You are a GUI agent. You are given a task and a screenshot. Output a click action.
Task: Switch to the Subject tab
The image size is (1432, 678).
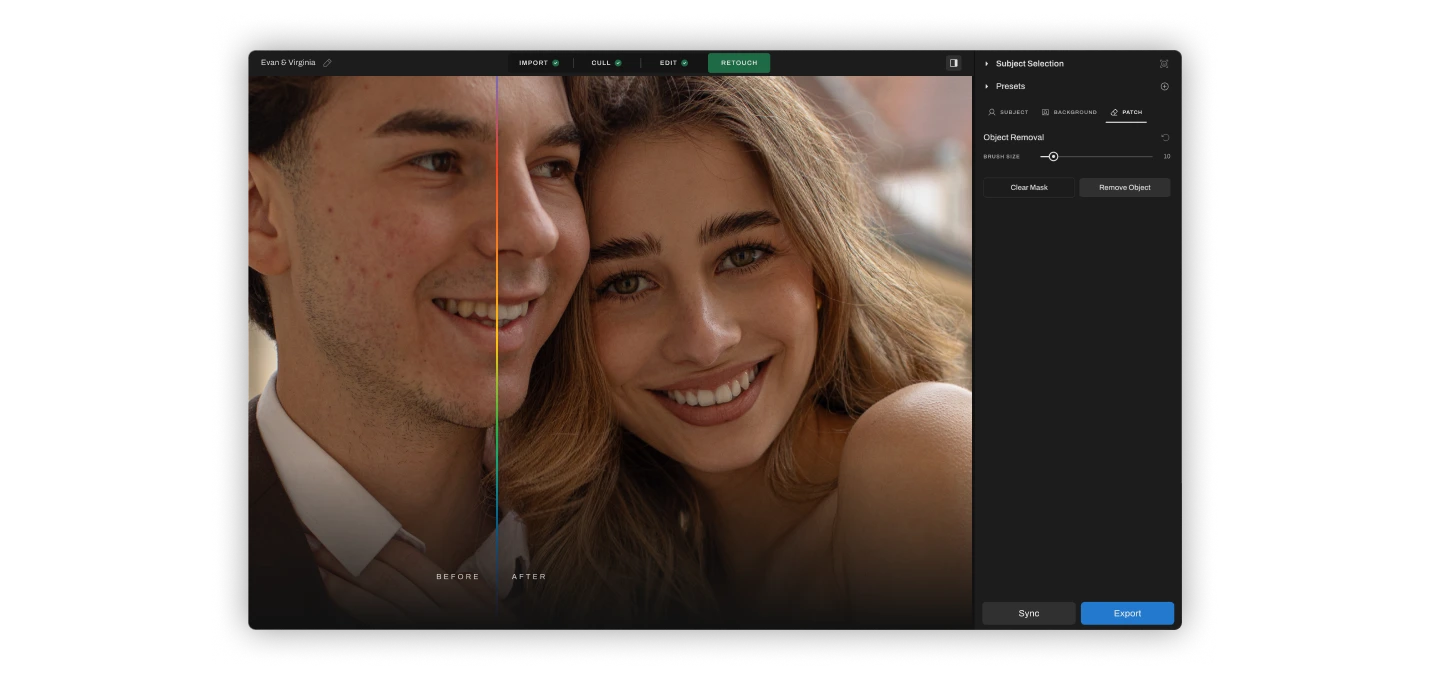click(1008, 113)
